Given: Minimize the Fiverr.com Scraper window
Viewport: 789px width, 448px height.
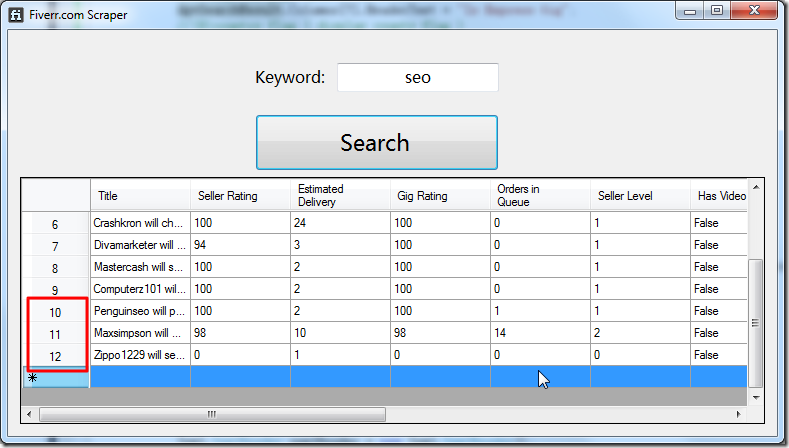Looking at the screenshot, I should (690, 11).
